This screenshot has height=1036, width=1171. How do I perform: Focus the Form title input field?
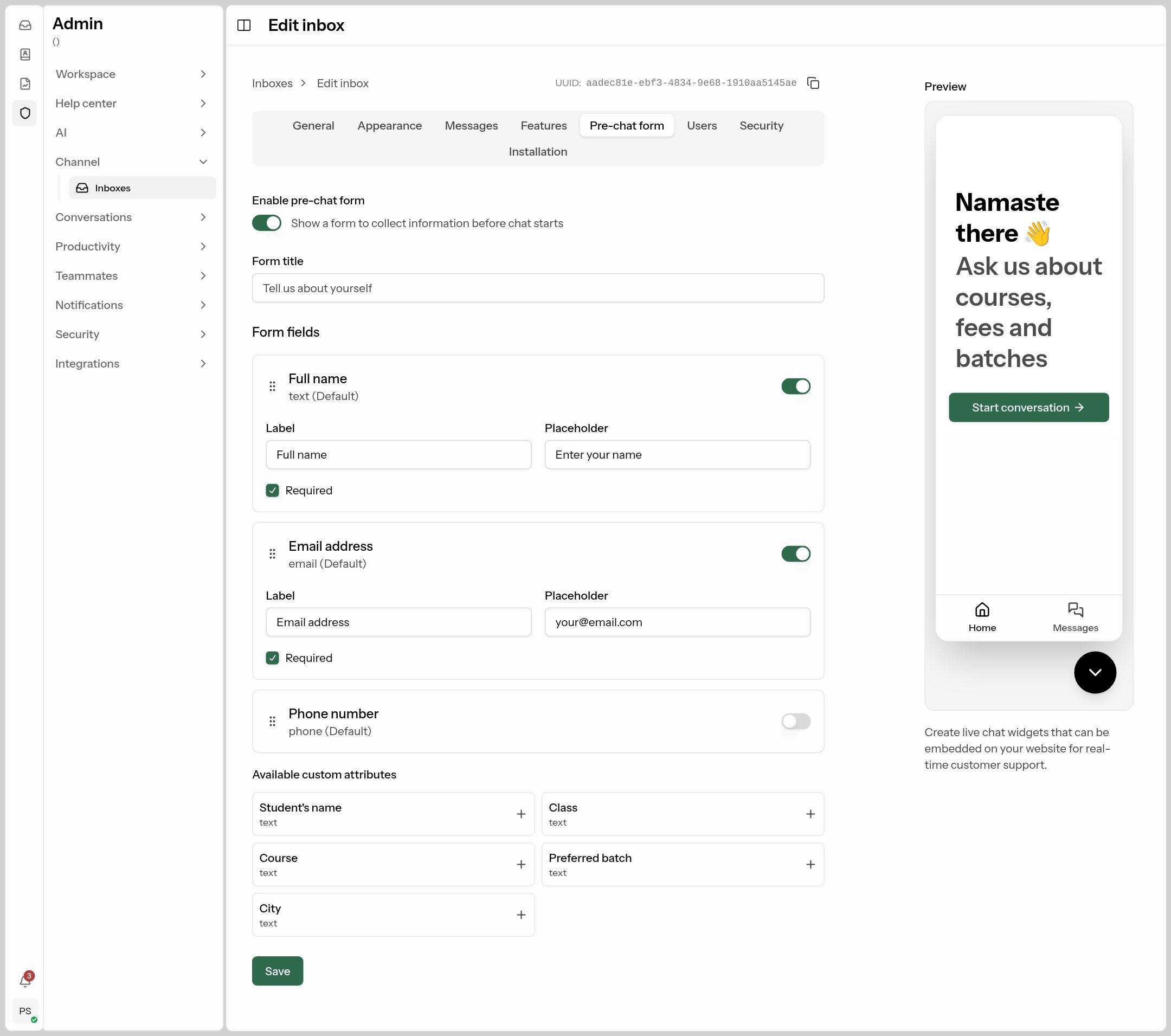click(538, 288)
